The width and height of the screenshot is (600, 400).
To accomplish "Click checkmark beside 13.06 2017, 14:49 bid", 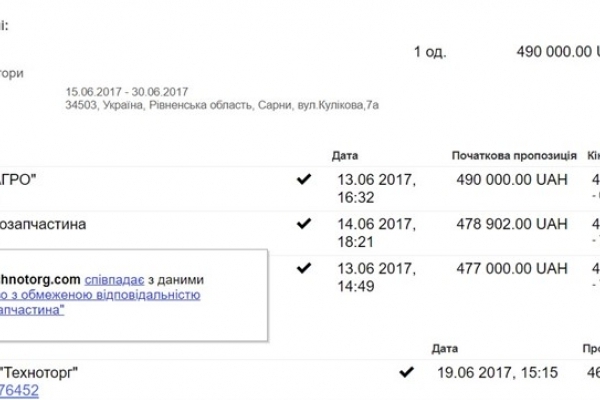I will pyautogui.click(x=304, y=268).
